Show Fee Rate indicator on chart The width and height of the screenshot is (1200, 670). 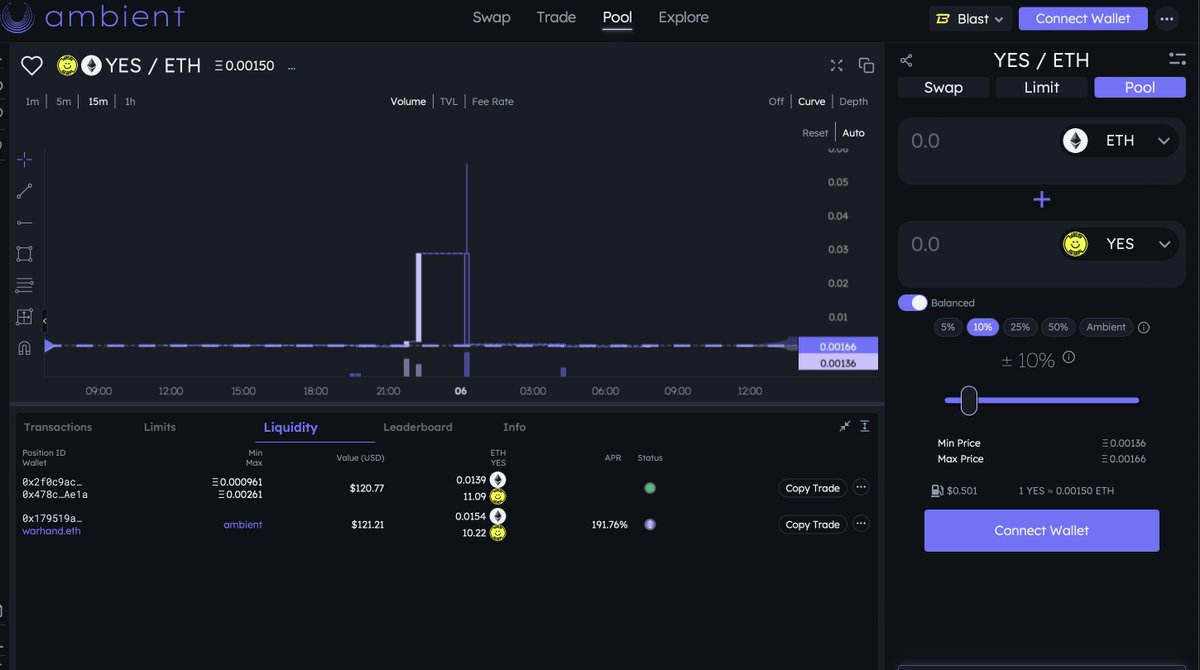click(x=493, y=102)
